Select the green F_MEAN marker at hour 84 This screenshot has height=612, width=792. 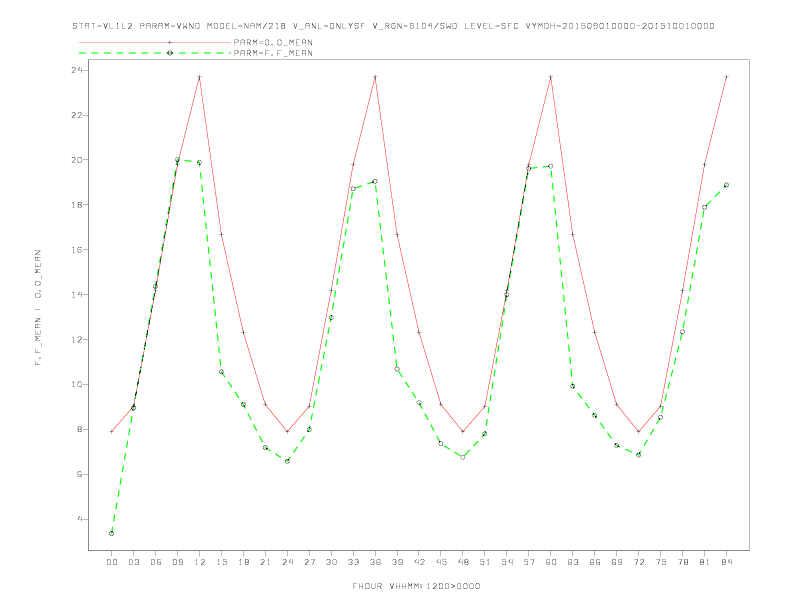tap(726, 185)
